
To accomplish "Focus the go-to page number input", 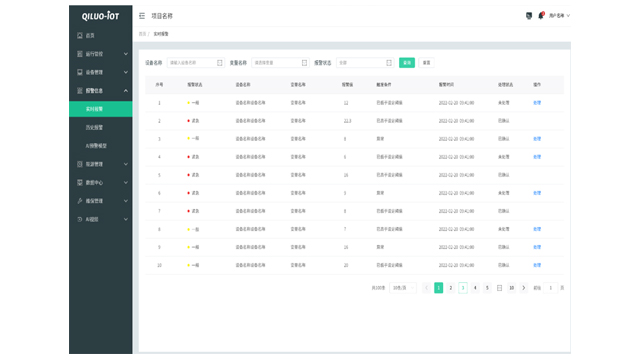I will pos(550,288).
